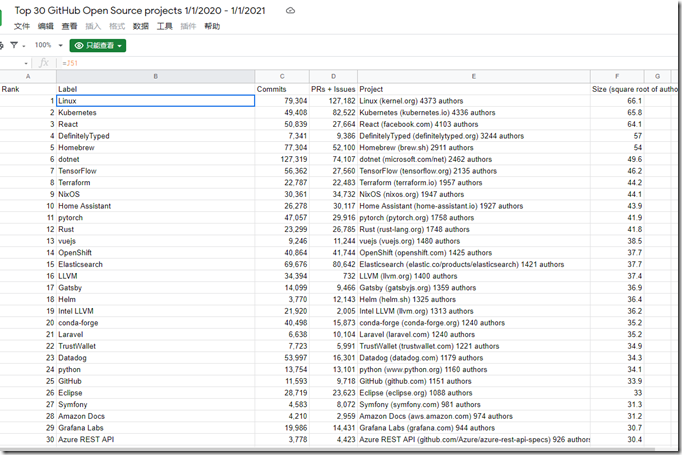Click size value 49.6

click(x=617, y=160)
